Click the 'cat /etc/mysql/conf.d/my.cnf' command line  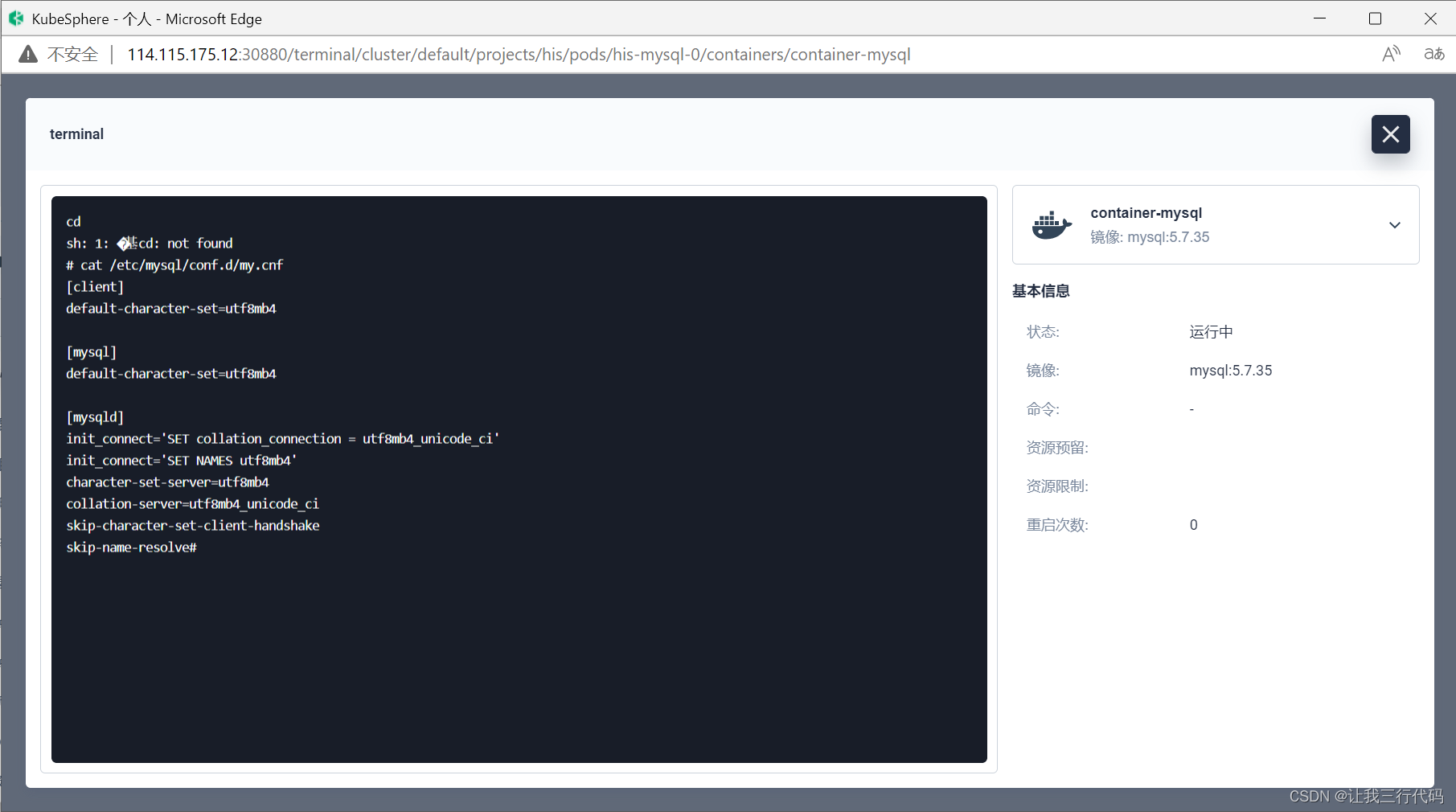click(x=174, y=265)
